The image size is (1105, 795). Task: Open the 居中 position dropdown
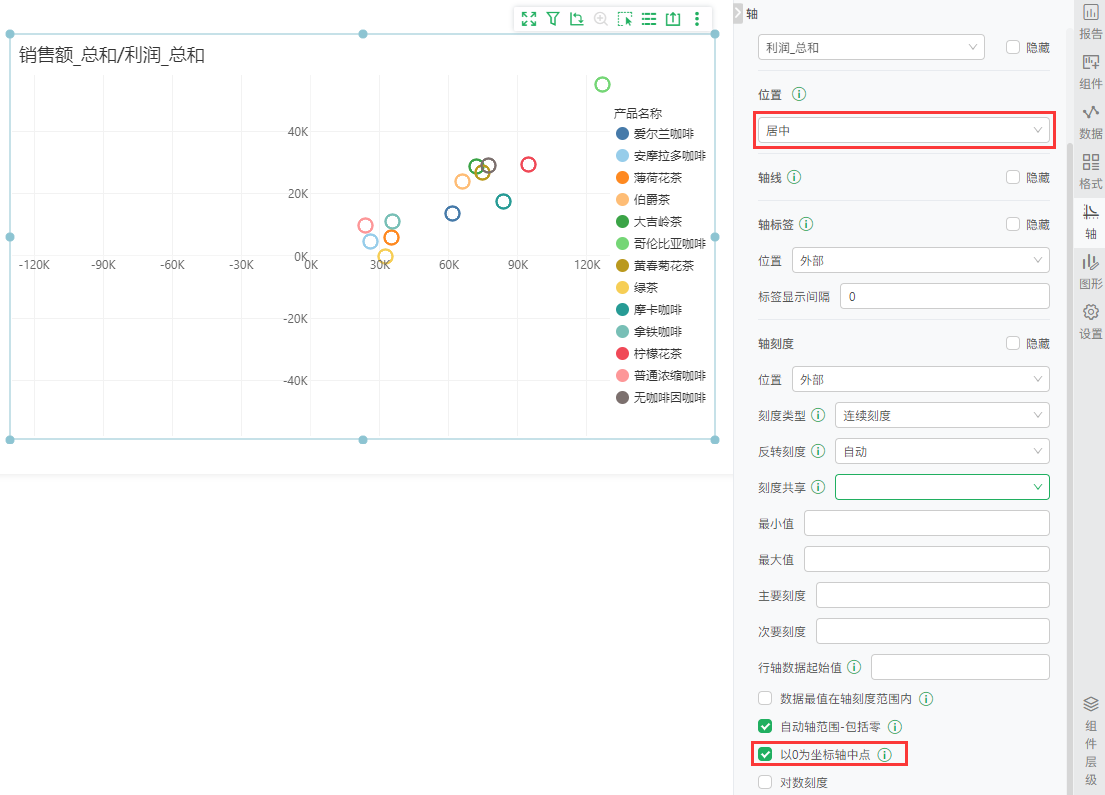click(x=903, y=130)
